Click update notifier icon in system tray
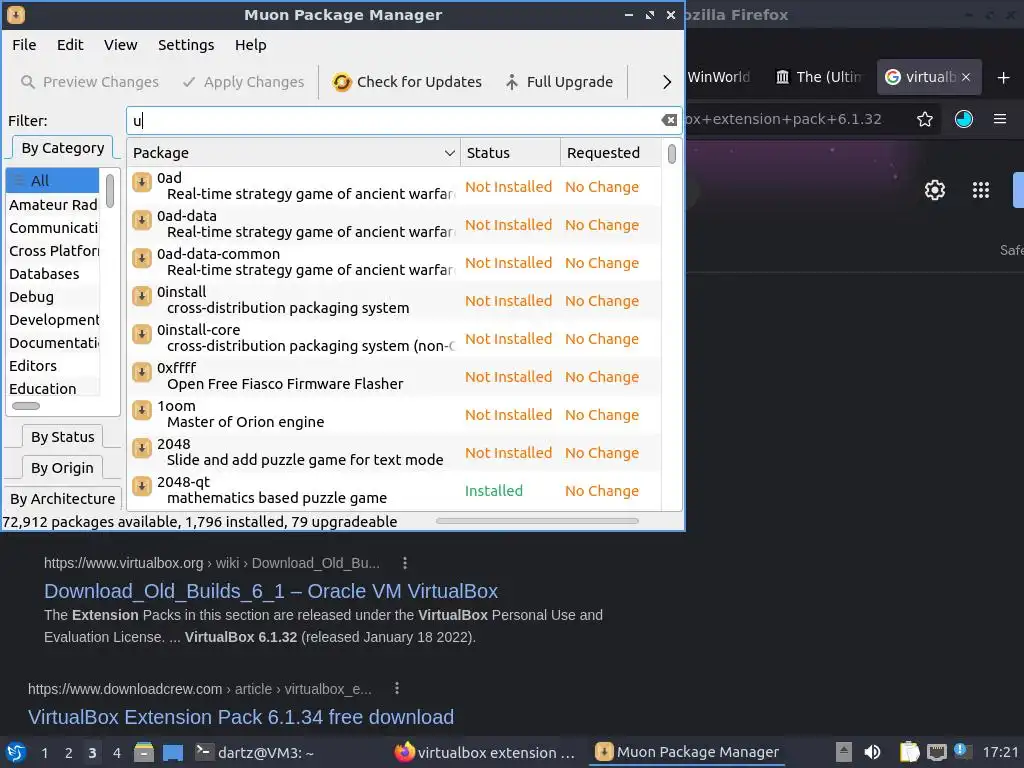 click(962, 751)
